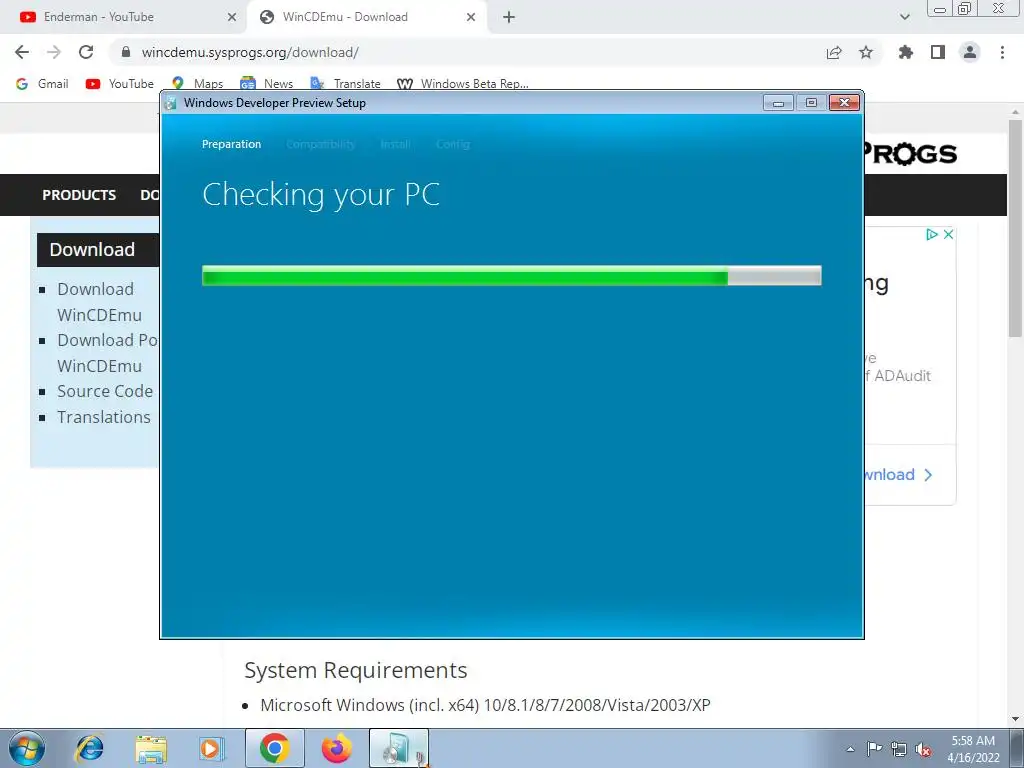The height and width of the screenshot is (768, 1024).
Task: Share this page using the share icon
Action: tap(834, 52)
